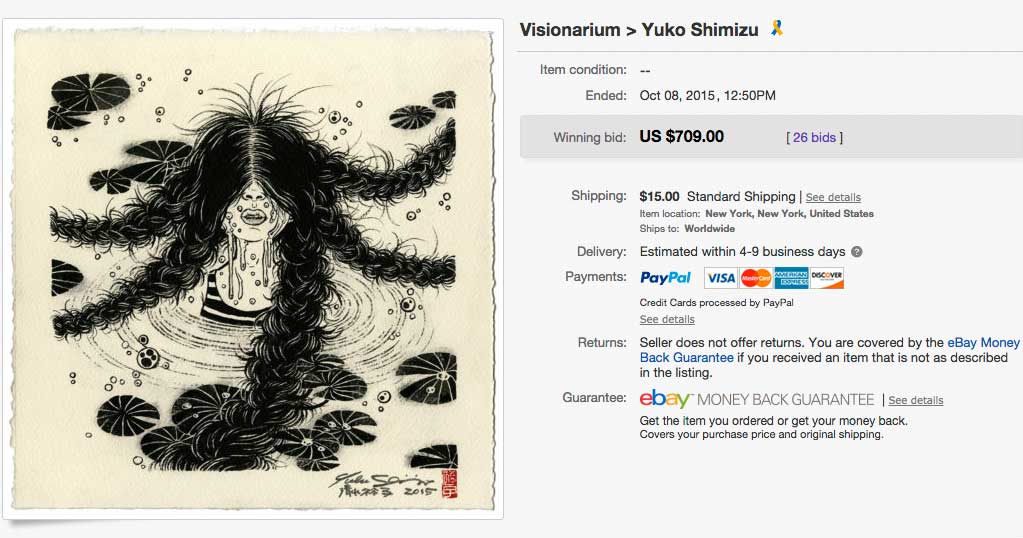
Task: Click the Visa card icon
Action: (720, 278)
